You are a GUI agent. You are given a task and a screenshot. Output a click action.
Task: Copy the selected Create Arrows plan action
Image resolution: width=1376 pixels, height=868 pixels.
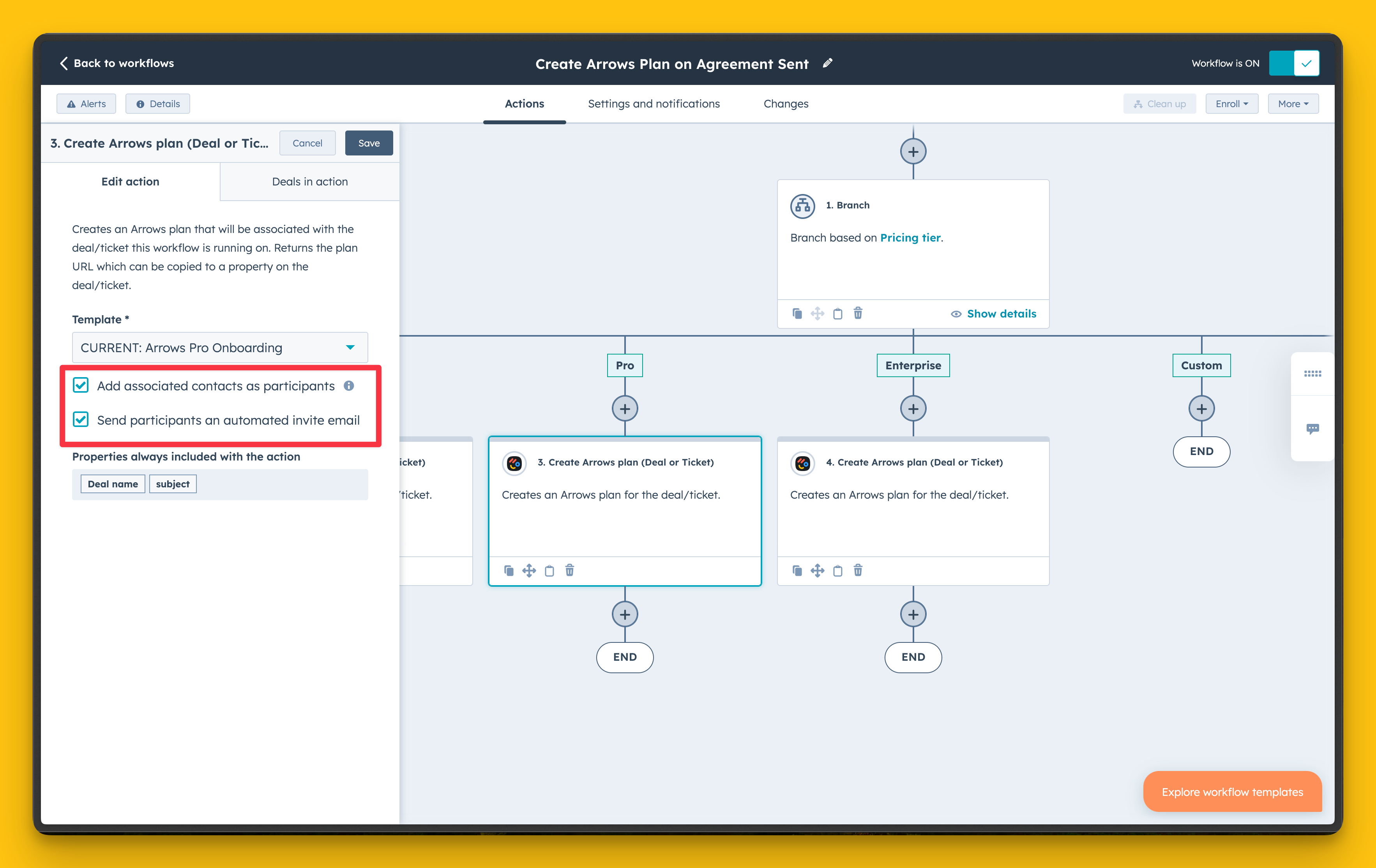pos(509,570)
